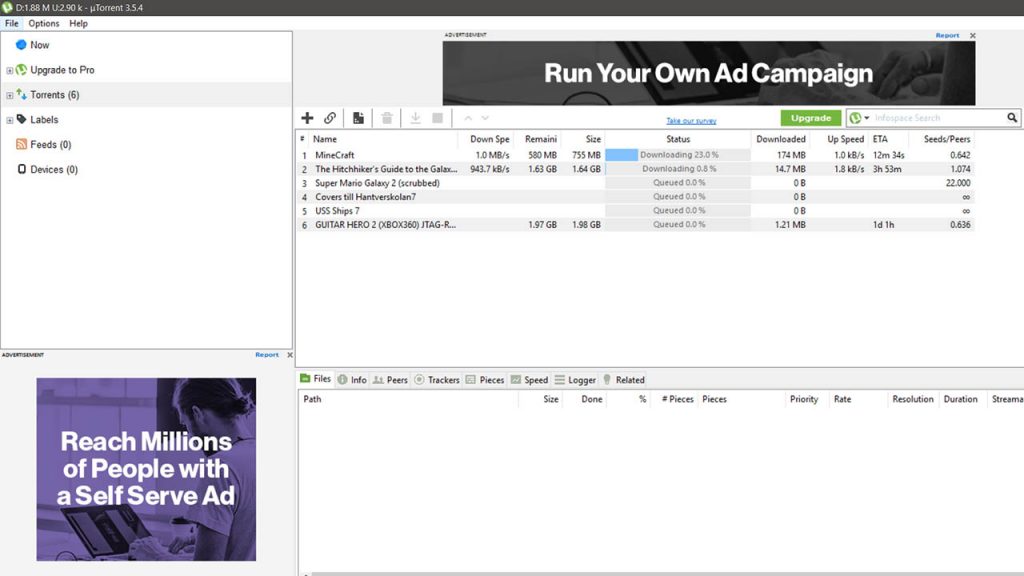Start the selected torrent with download icon
Viewport: 1024px width, 576px height.
414,118
